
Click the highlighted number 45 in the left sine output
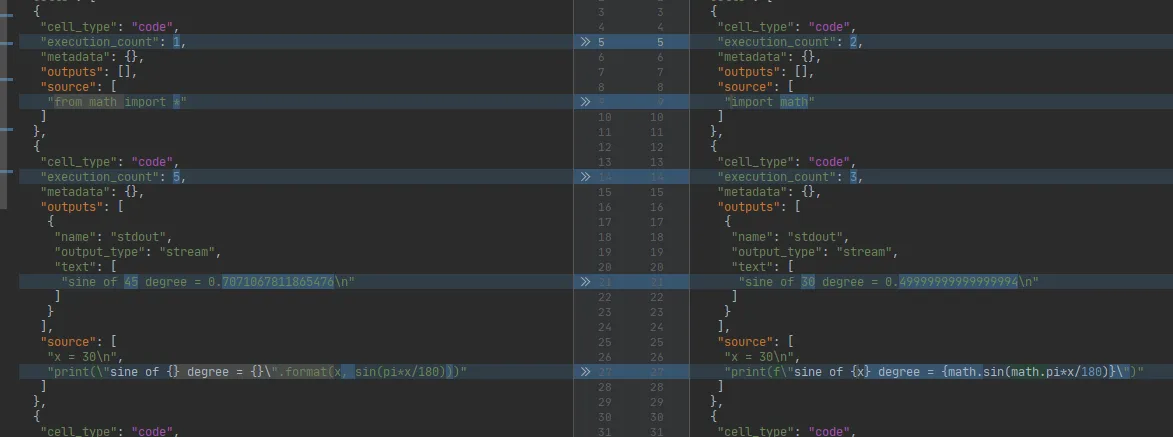click(x=131, y=281)
